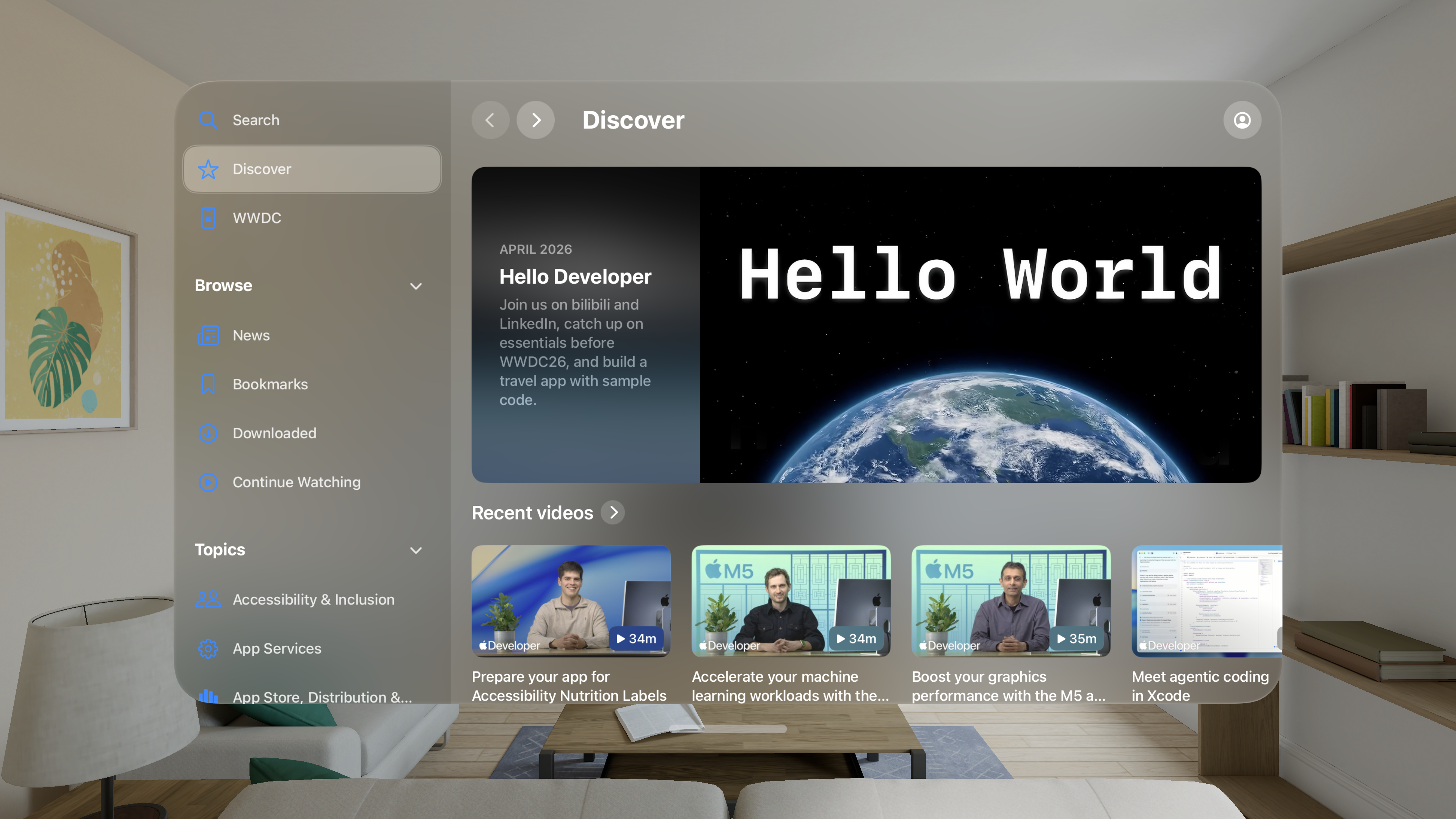The height and width of the screenshot is (819, 1456).
Task: Click the Accessibility & Inclusion people icon
Action: coord(208,599)
